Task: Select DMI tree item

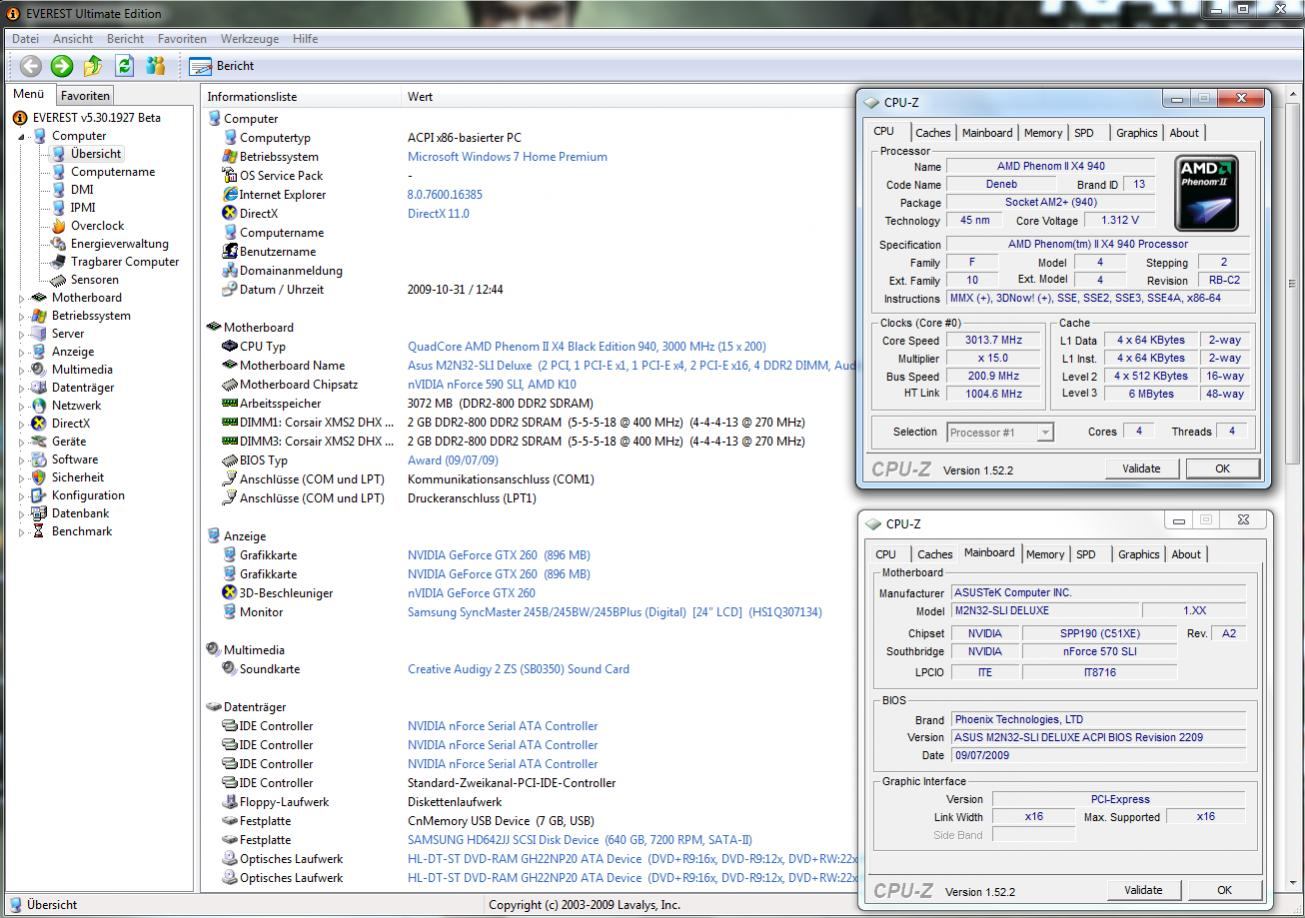Action: [82, 190]
